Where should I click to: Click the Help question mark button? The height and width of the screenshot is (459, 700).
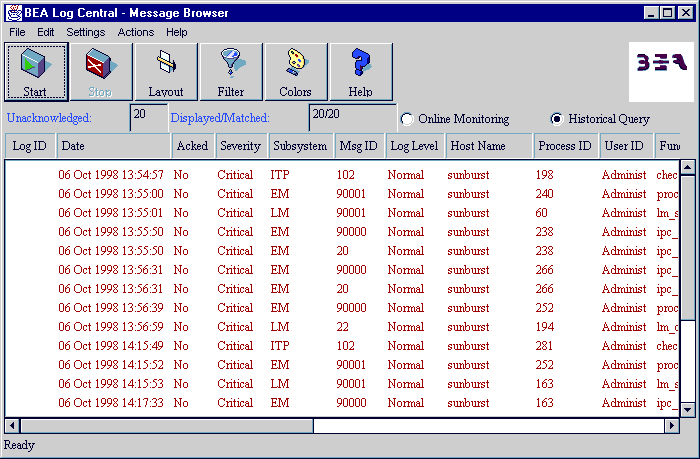[361, 72]
